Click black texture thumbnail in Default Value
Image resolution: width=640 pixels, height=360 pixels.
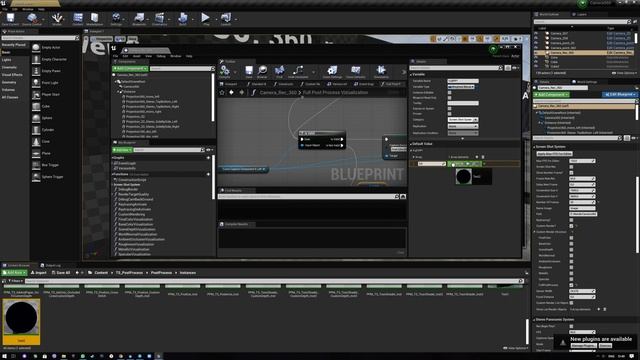pos(464,176)
